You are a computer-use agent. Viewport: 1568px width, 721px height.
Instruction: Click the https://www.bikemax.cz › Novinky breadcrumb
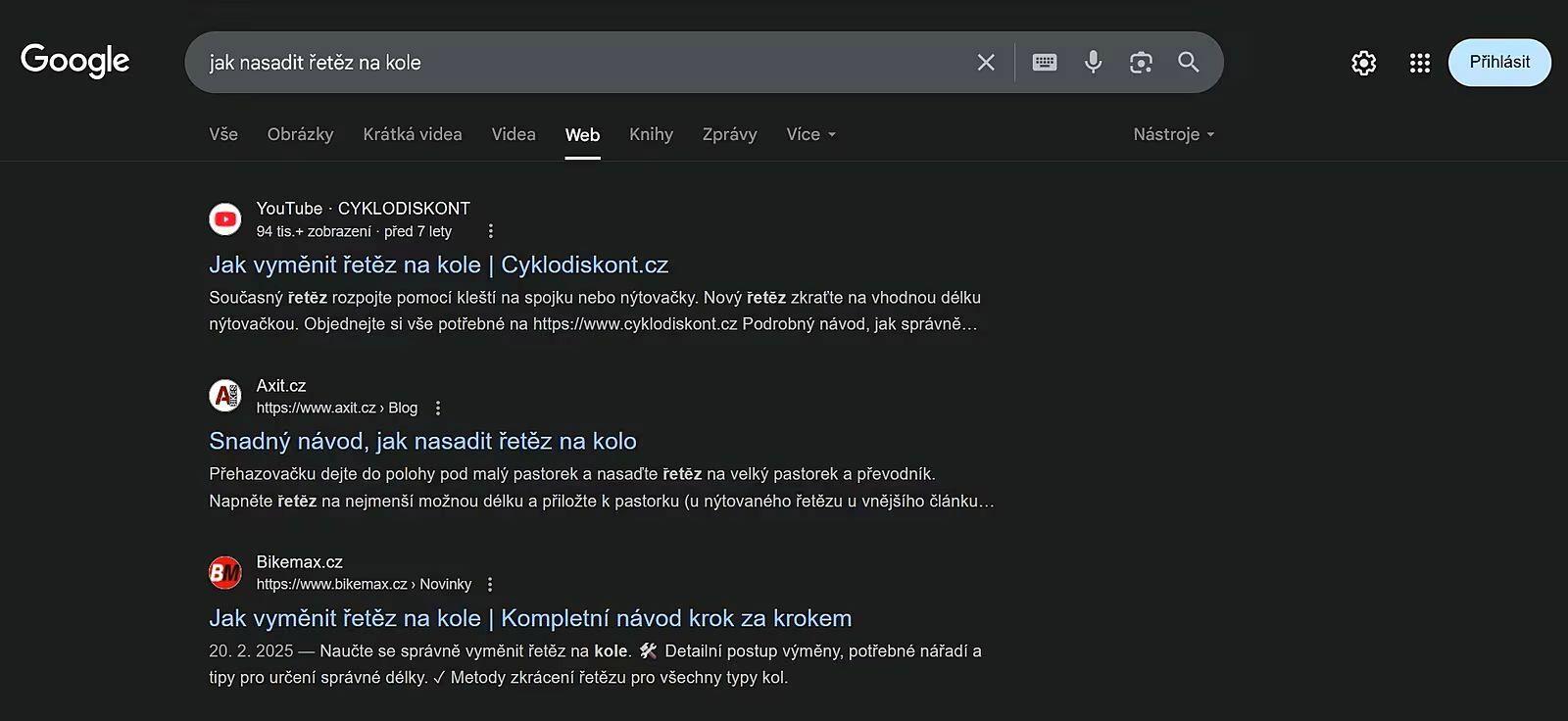pyautogui.click(x=364, y=584)
